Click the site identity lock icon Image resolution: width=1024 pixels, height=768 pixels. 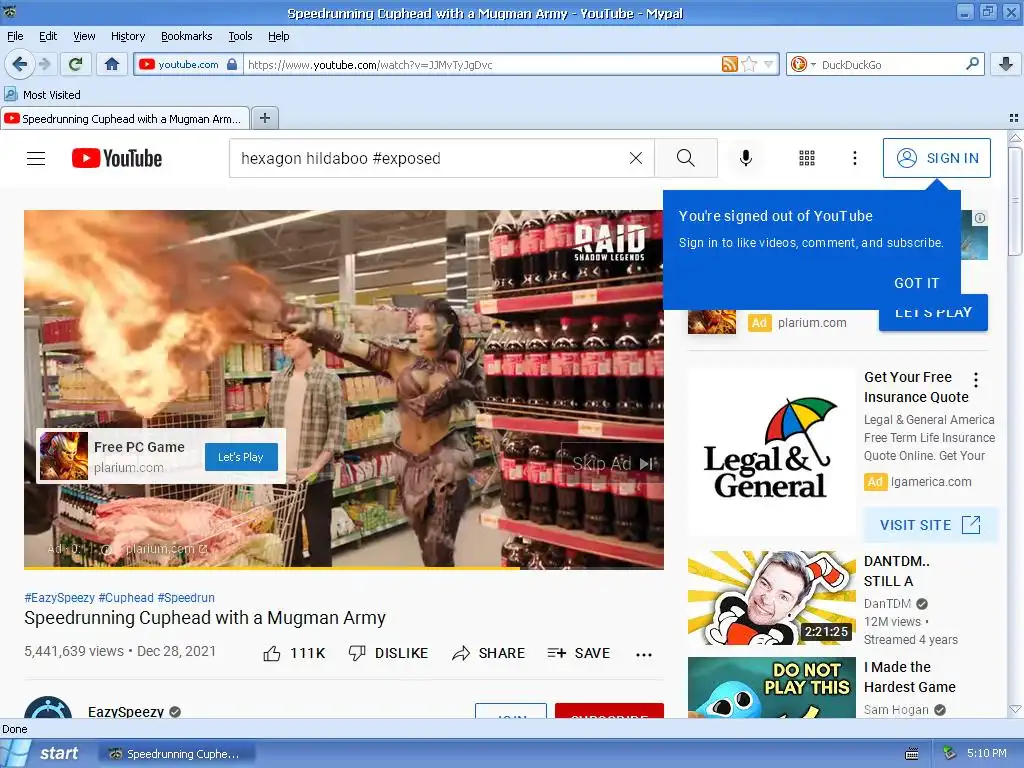232,64
